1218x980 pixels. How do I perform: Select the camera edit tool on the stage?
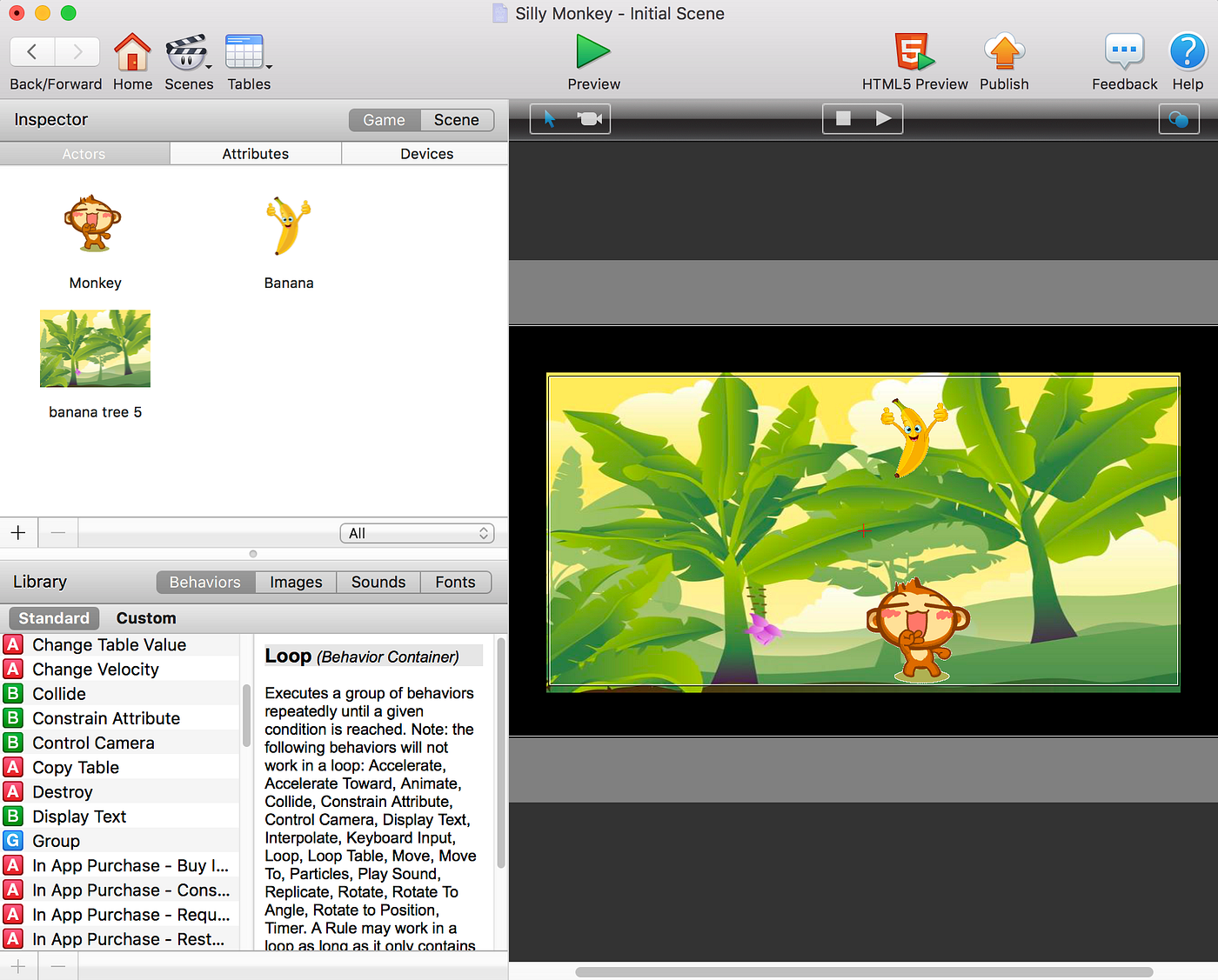tap(589, 118)
